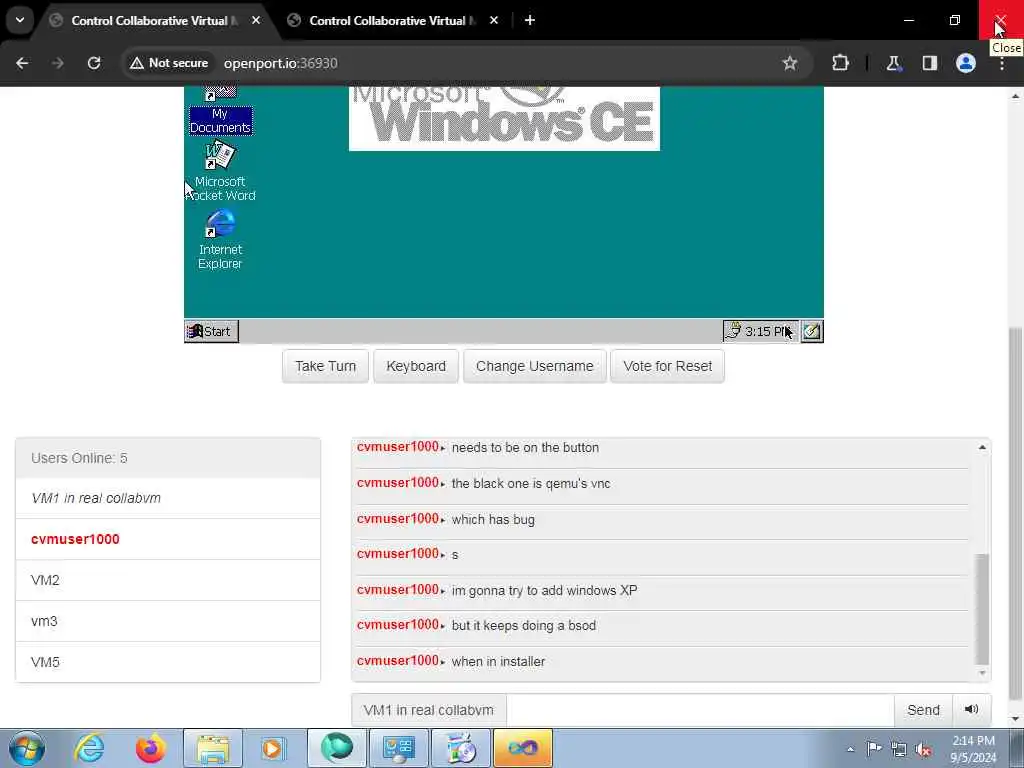Open the on-screen Keyboard button
Viewport: 1024px width, 768px height.
(416, 366)
